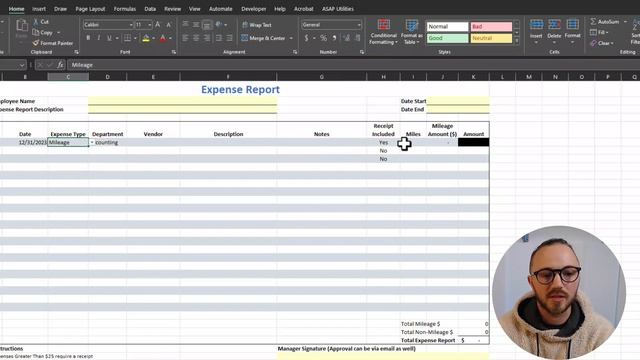
Task: Click the Cut command
Action: tap(41, 22)
